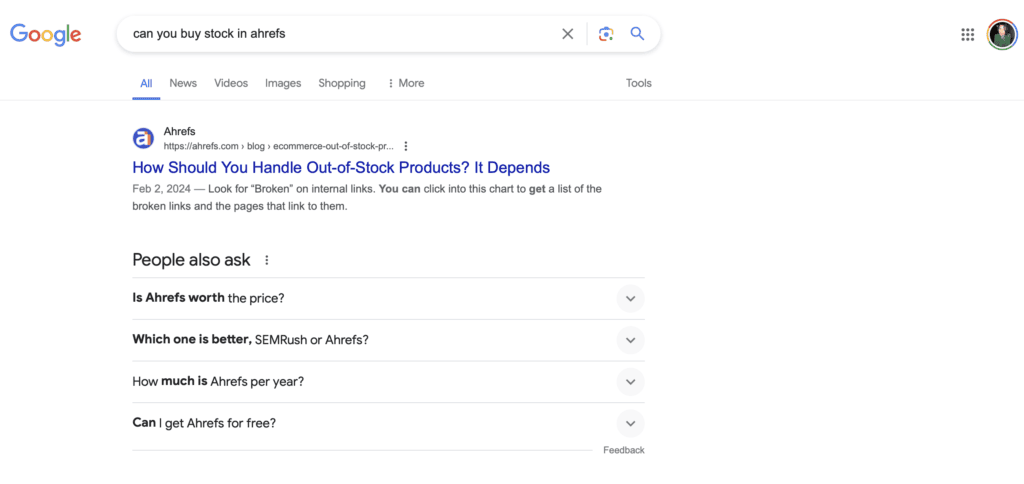The width and height of the screenshot is (1024, 484).
Task: Clear the search query with X icon
Action: point(568,34)
